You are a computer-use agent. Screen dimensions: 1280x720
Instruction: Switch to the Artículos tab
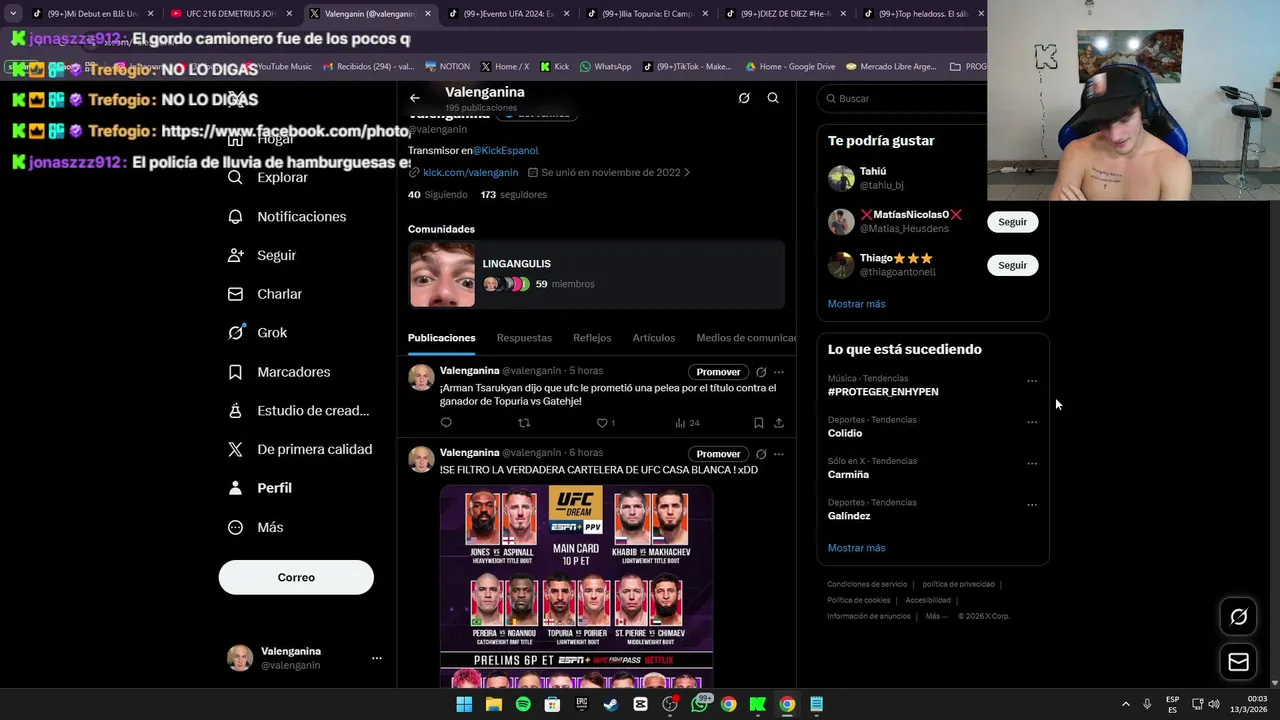pos(654,338)
